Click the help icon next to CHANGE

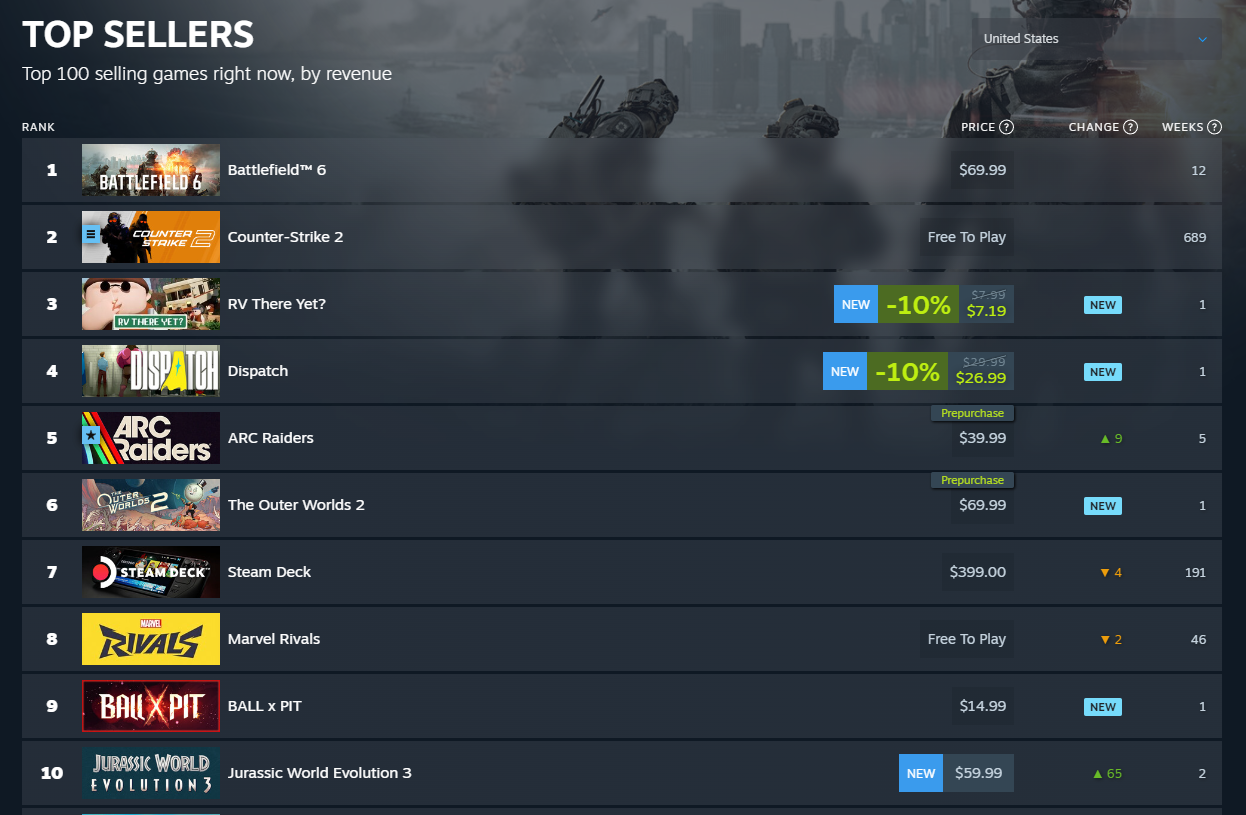coord(1130,127)
